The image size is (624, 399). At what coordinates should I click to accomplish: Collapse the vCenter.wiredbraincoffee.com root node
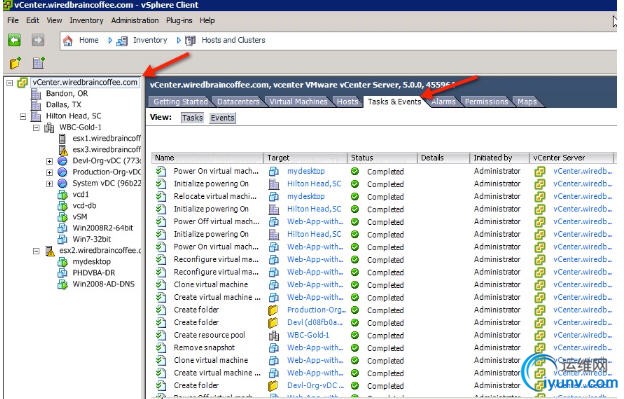click(x=10, y=83)
